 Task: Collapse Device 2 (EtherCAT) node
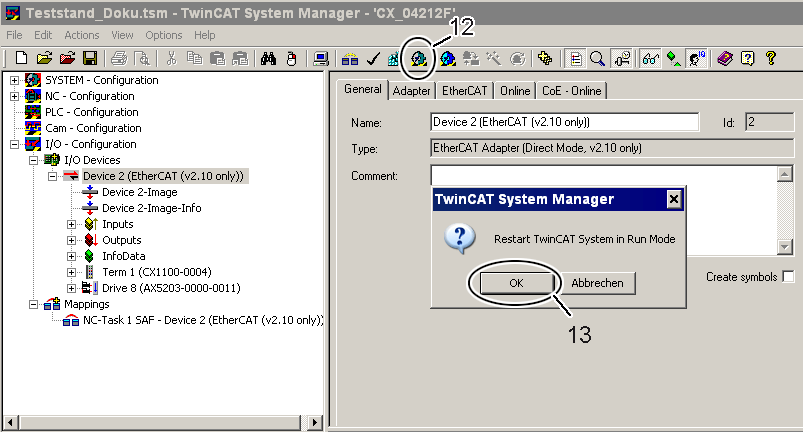(52, 177)
